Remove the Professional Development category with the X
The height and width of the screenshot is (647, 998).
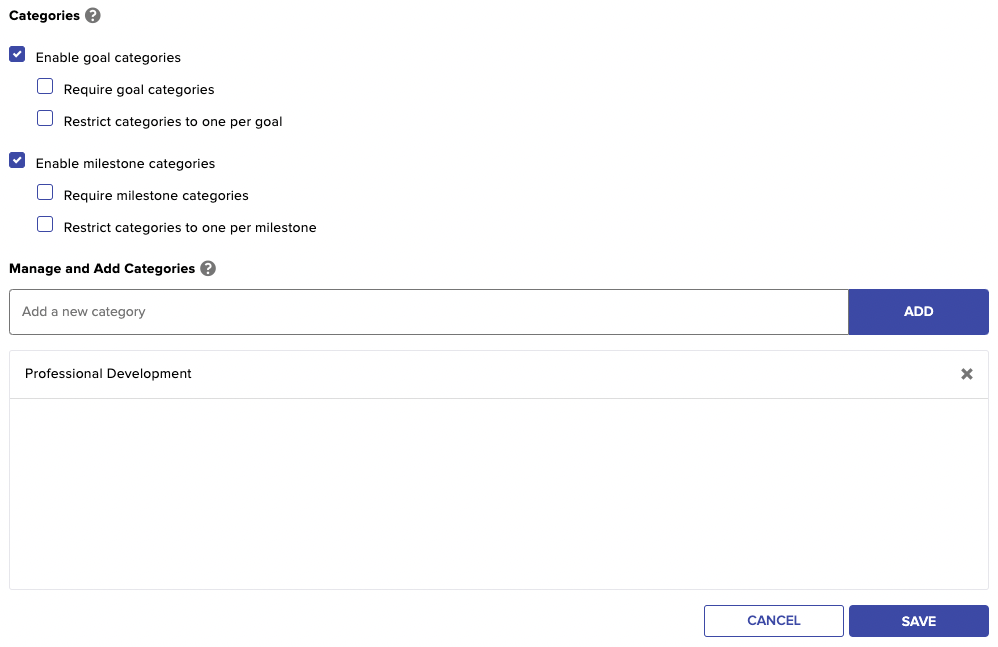pos(967,374)
